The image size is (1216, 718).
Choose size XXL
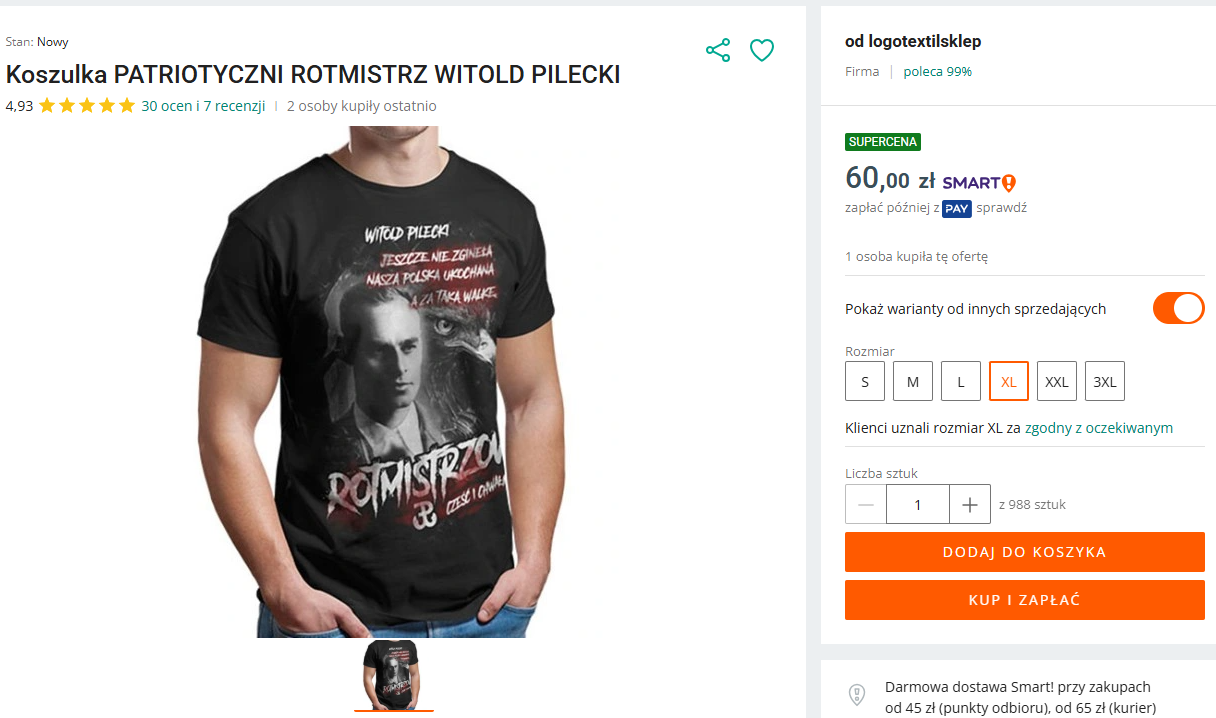(1057, 381)
